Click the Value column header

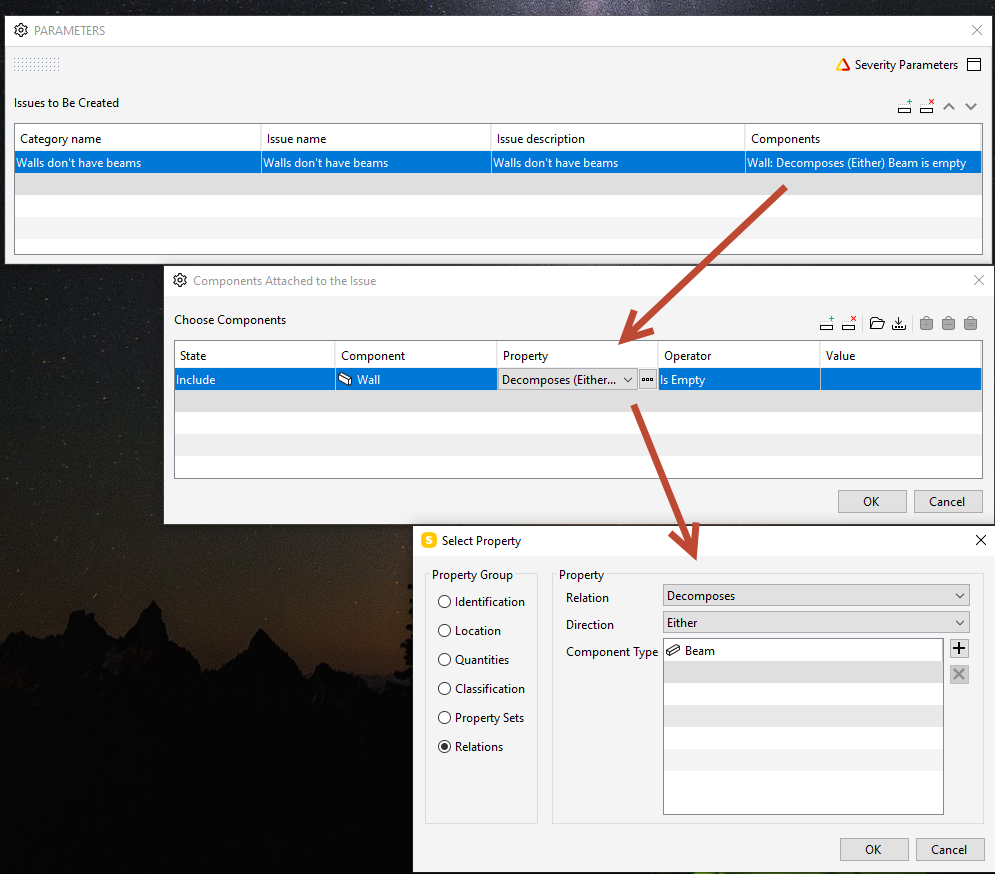tap(901, 355)
